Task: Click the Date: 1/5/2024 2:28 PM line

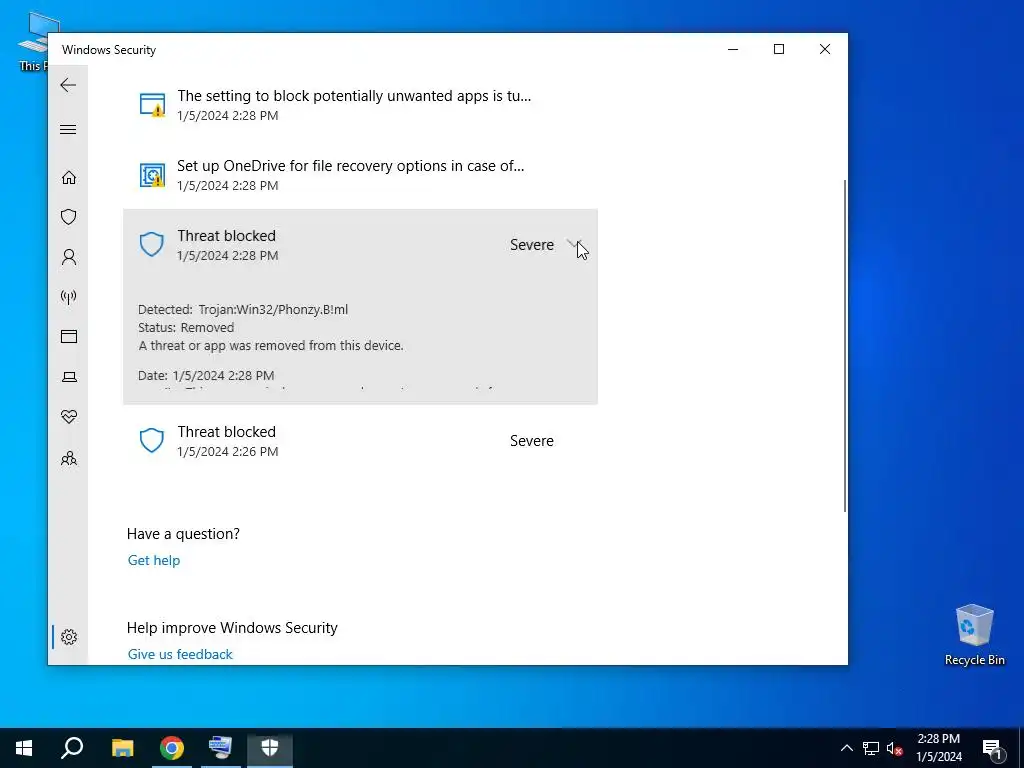Action: click(206, 376)
